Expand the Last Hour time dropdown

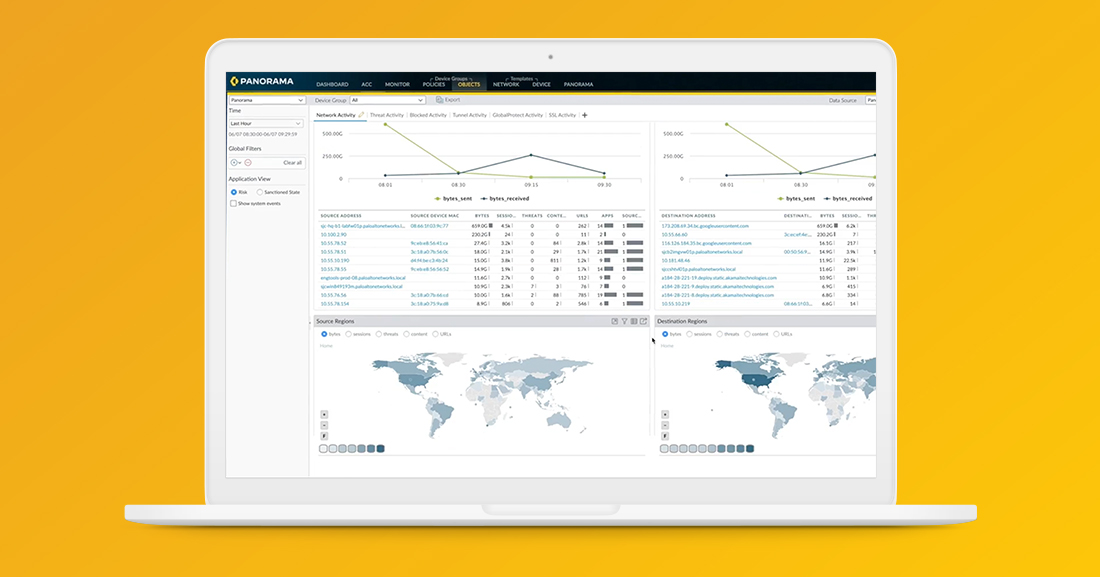click(267, 123)
